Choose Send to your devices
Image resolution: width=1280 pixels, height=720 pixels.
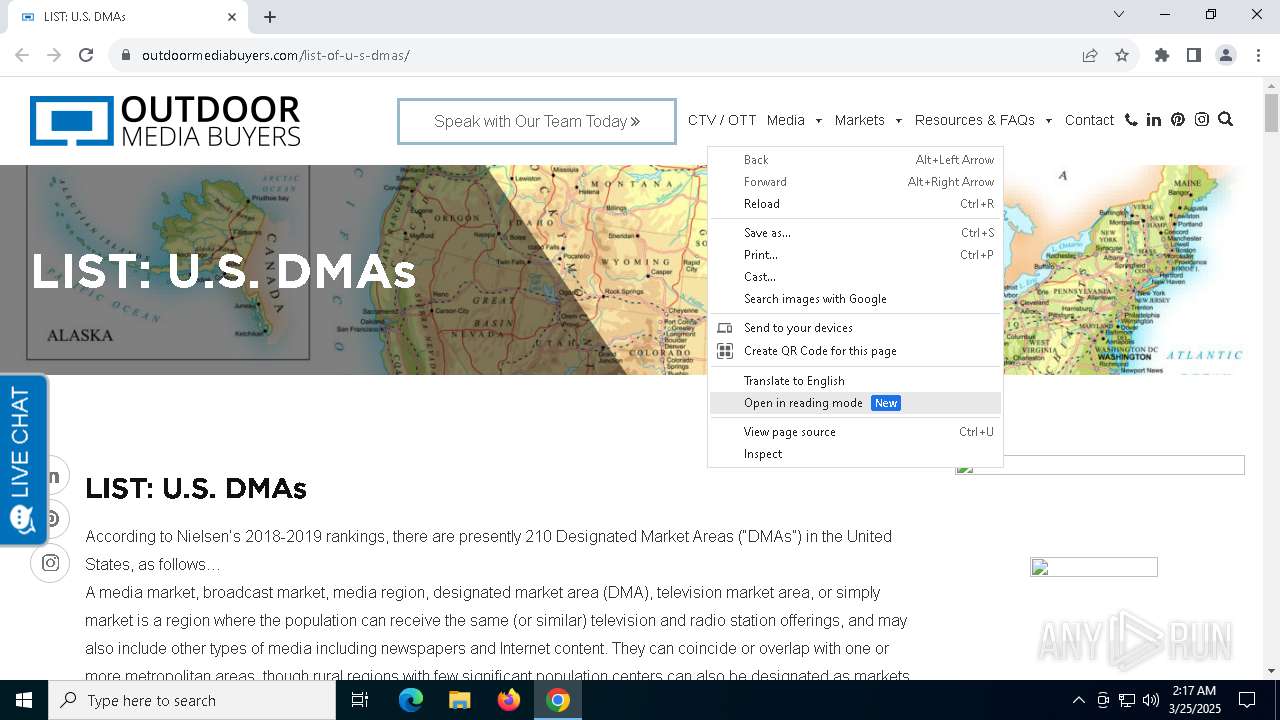coord(855,328)
